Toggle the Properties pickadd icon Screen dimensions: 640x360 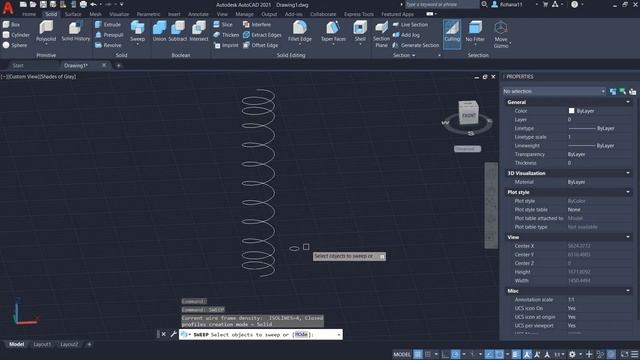coord(613,91)
